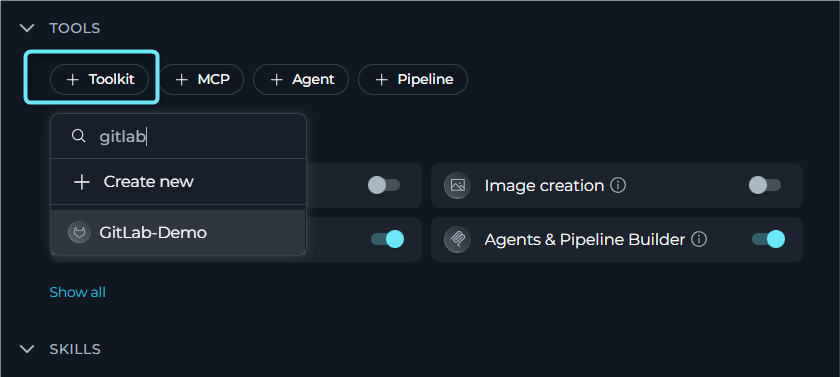Click the Agents & Pipeline Builder icon

pyautogui.click(x=458, y=239)
